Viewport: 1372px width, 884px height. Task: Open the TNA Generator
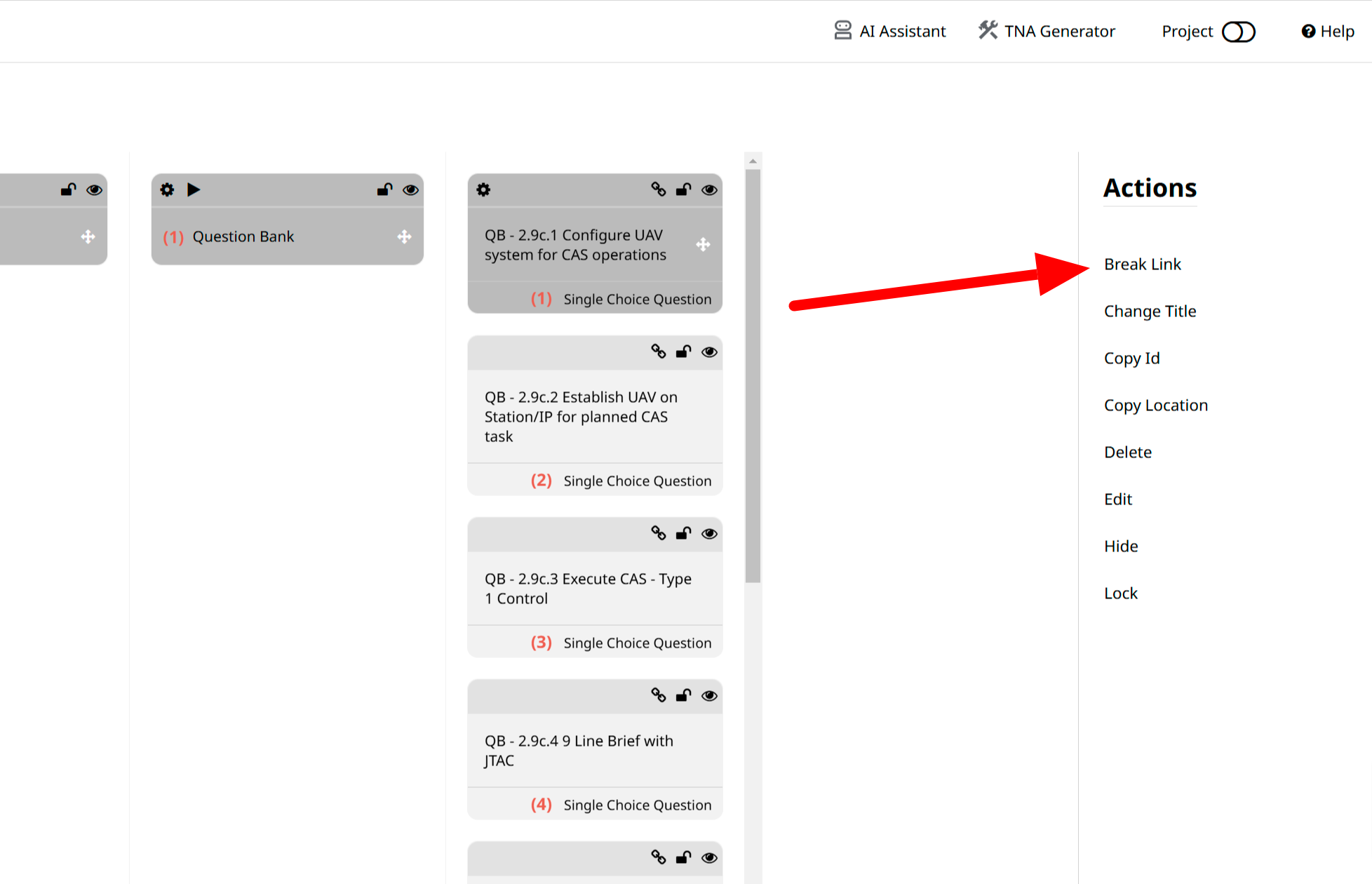click(x=1047, y=32)
